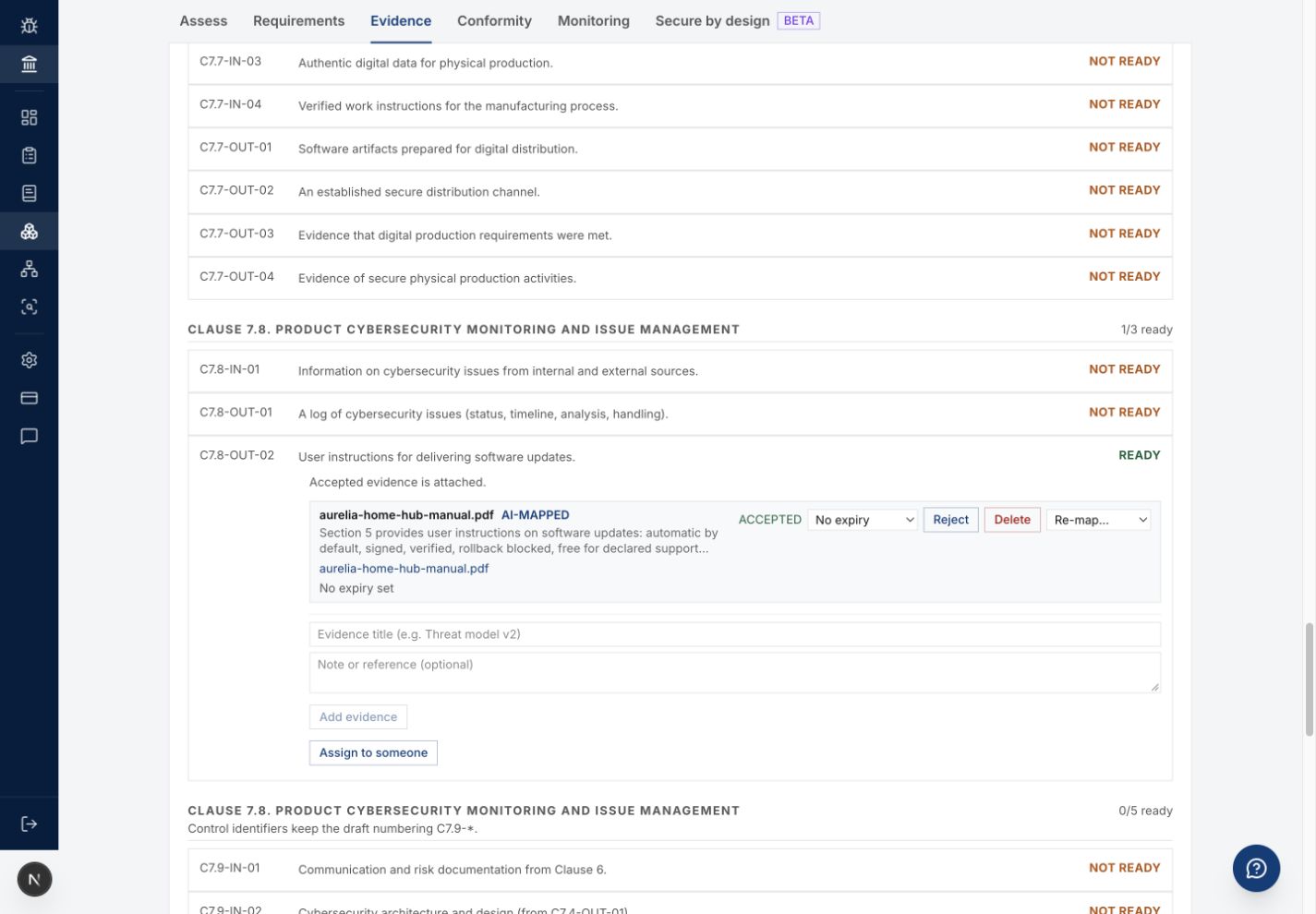This screenshot has width=1316, height=914.
Task: Select the Evidence tab
Action: (401, 20)
